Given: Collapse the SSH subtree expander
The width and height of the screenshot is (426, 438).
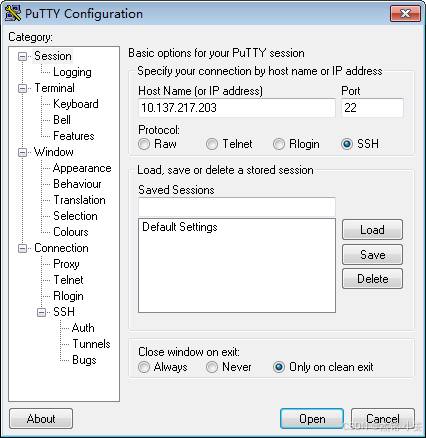Looking at the screenshot, I should (x=41, y=312).
